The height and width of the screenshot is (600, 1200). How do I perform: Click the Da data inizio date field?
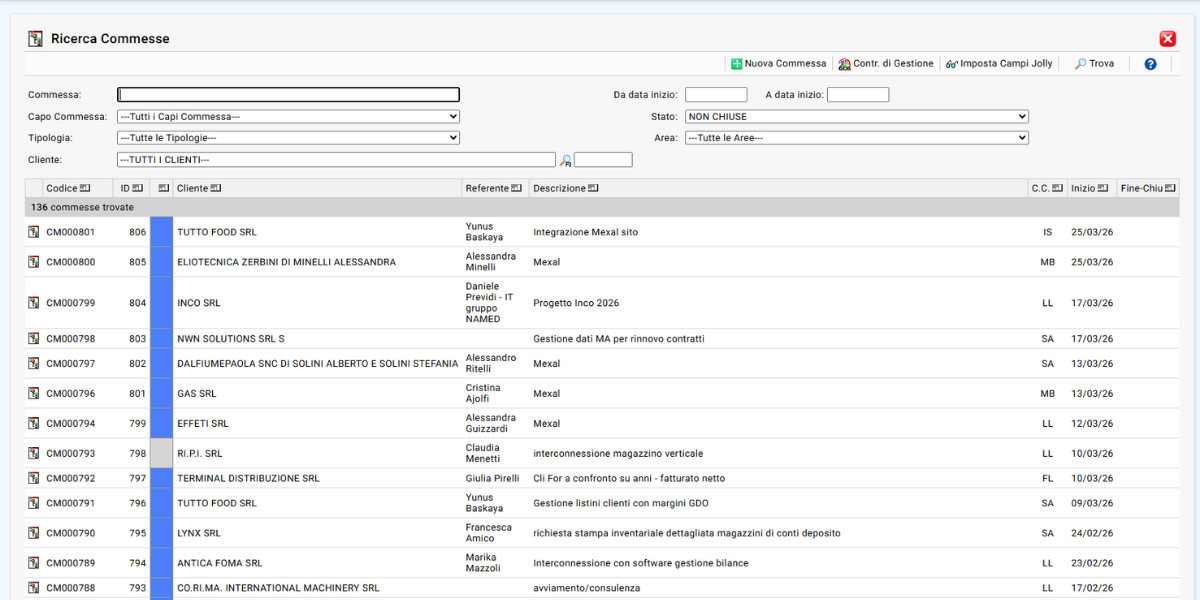pyautogui.click(x=716, y=95)
